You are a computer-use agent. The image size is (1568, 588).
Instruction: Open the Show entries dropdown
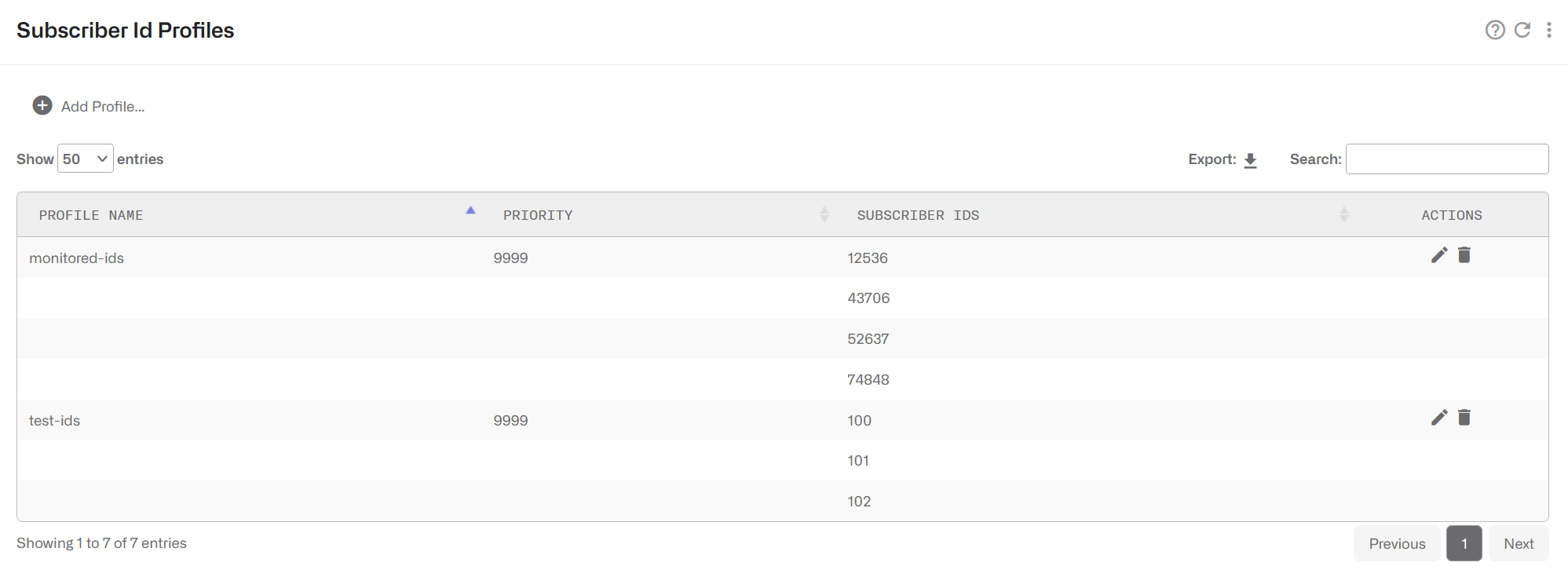pos(85,158)
